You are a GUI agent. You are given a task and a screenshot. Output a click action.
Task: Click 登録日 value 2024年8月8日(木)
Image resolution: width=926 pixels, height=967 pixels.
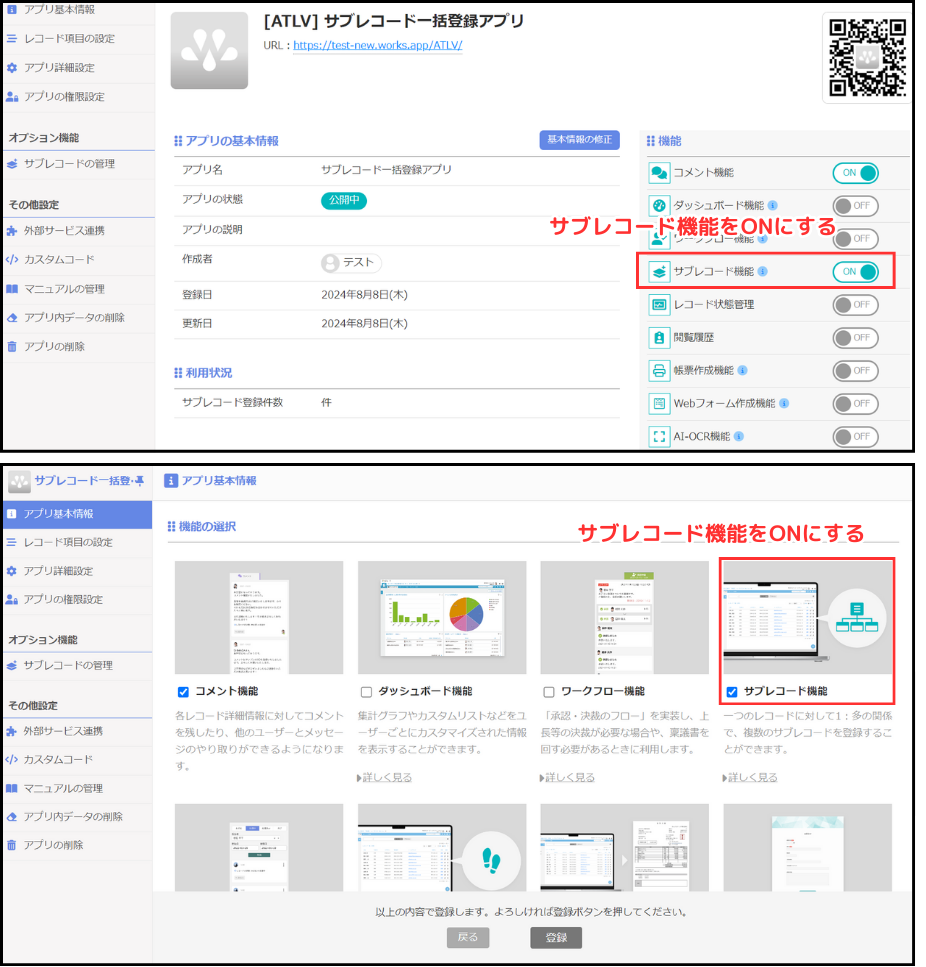point(364,295)
